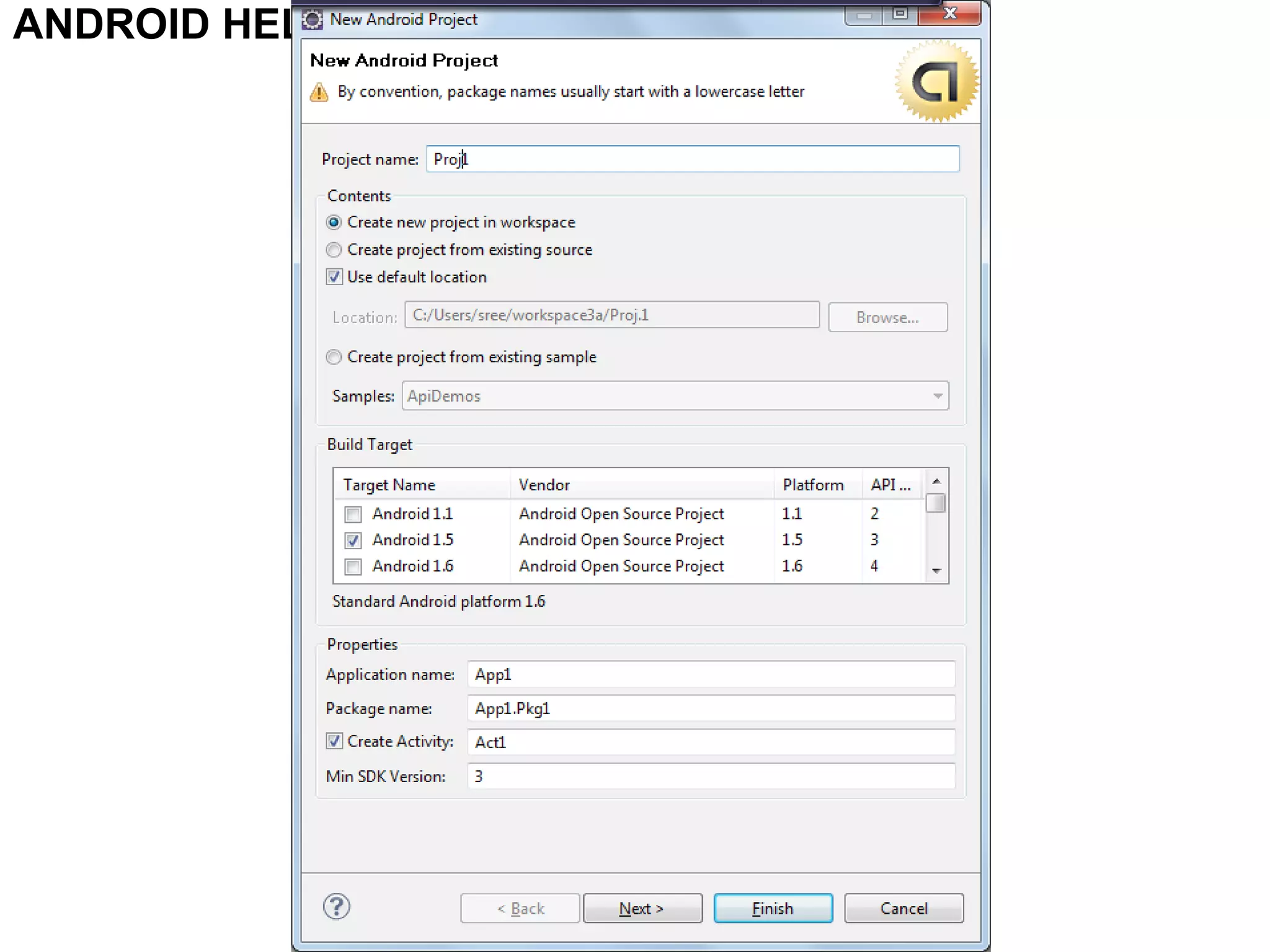Uncheck Use default location checkbox

click(x=334, y=277)
